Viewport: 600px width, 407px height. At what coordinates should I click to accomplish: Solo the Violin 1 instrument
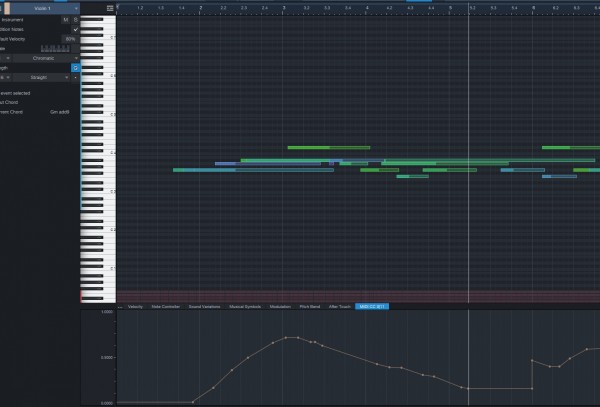[75, 19]
